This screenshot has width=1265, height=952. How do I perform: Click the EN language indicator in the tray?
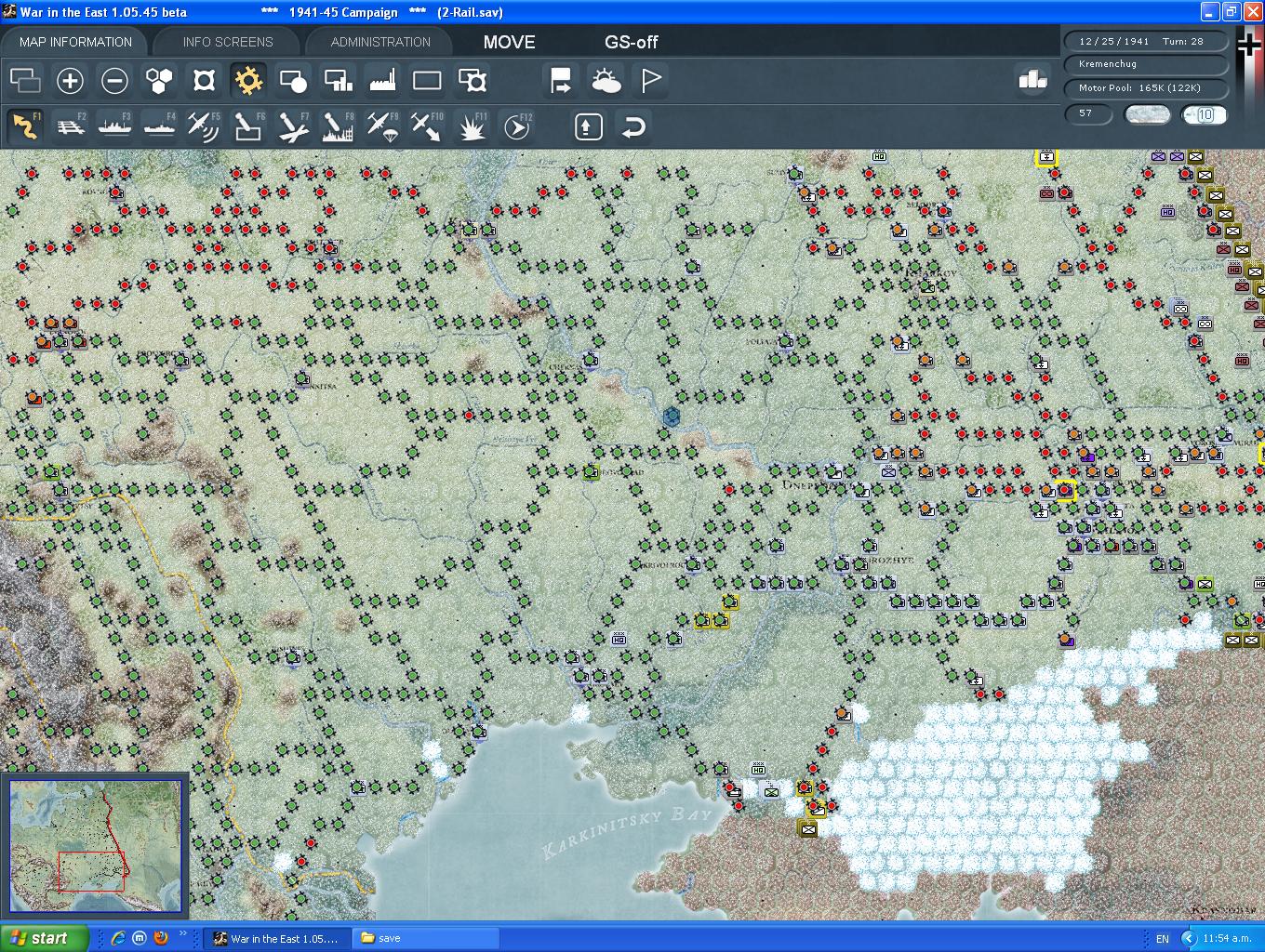point(1163,939)
